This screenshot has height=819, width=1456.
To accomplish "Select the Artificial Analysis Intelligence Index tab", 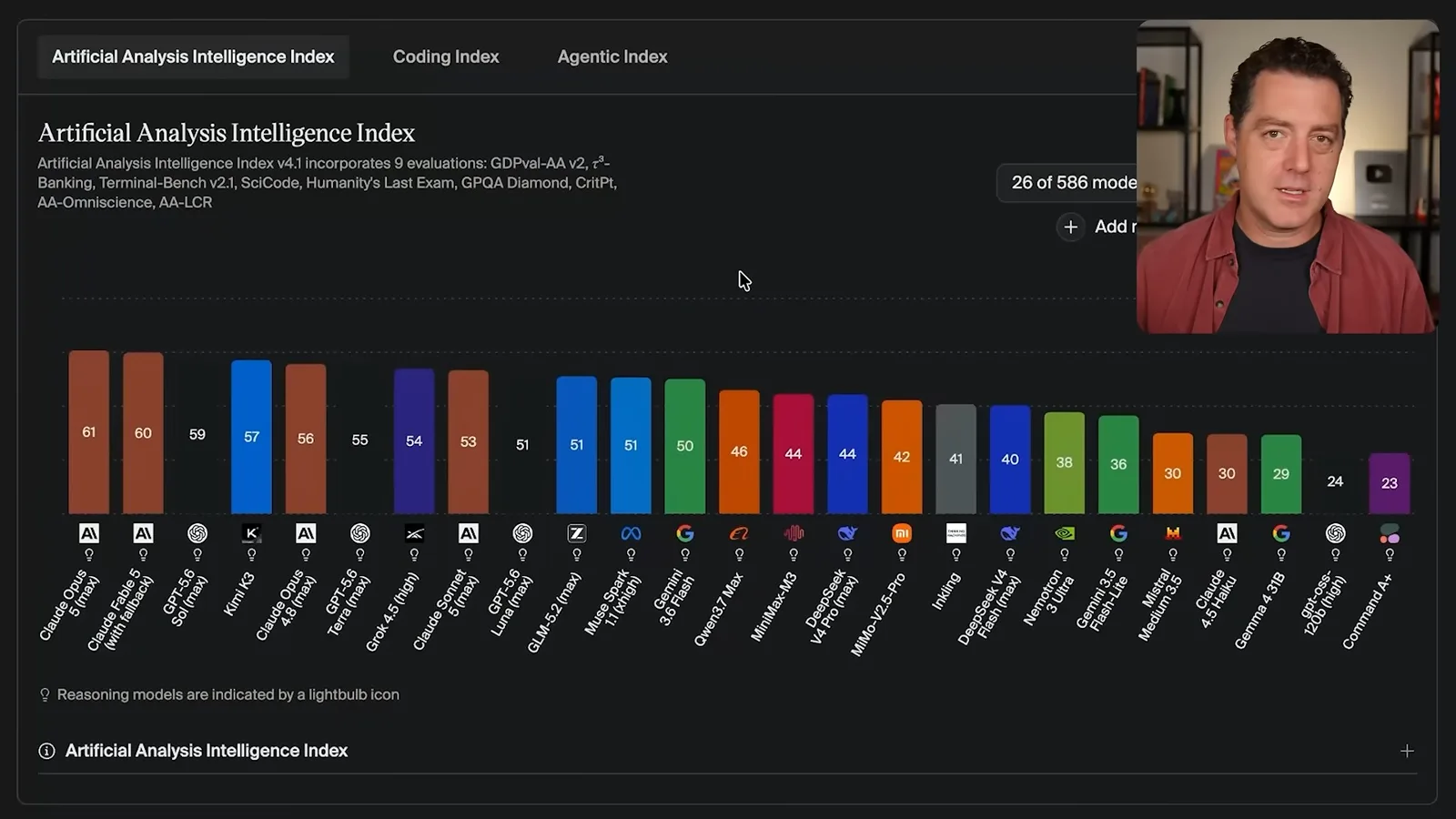I will click(x=193, y=56).
